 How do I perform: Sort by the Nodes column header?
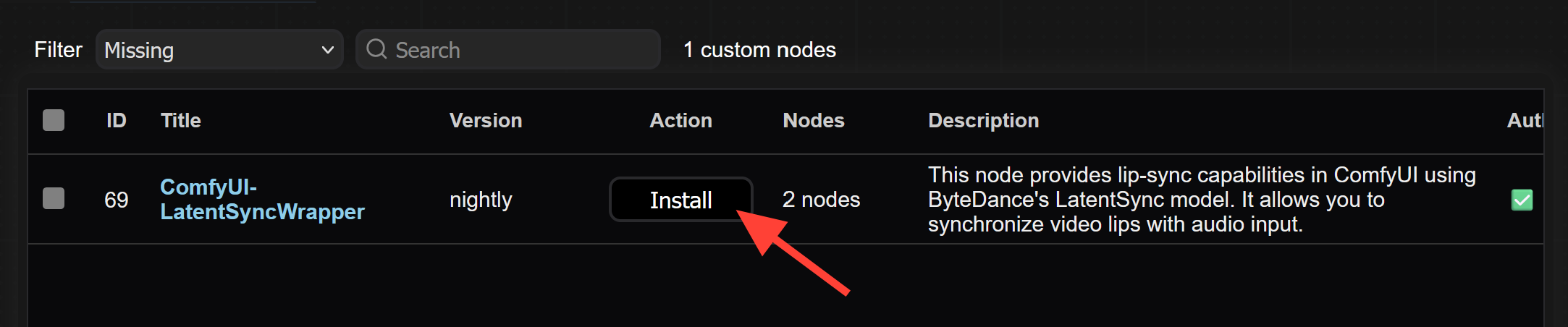(x=814, y=120)
